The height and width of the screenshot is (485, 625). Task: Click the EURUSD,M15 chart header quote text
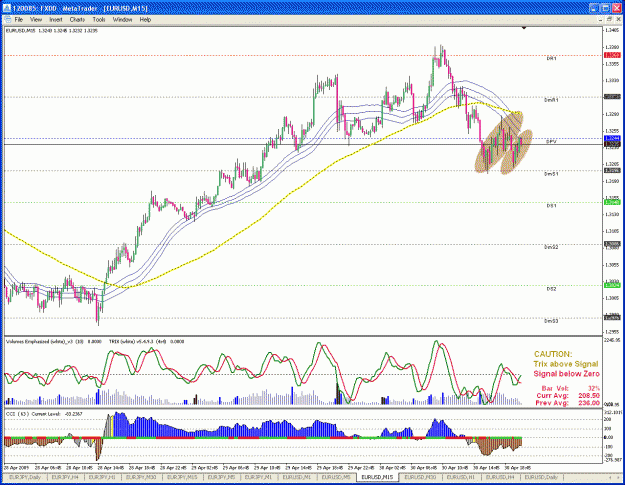[x=51, y=31]
